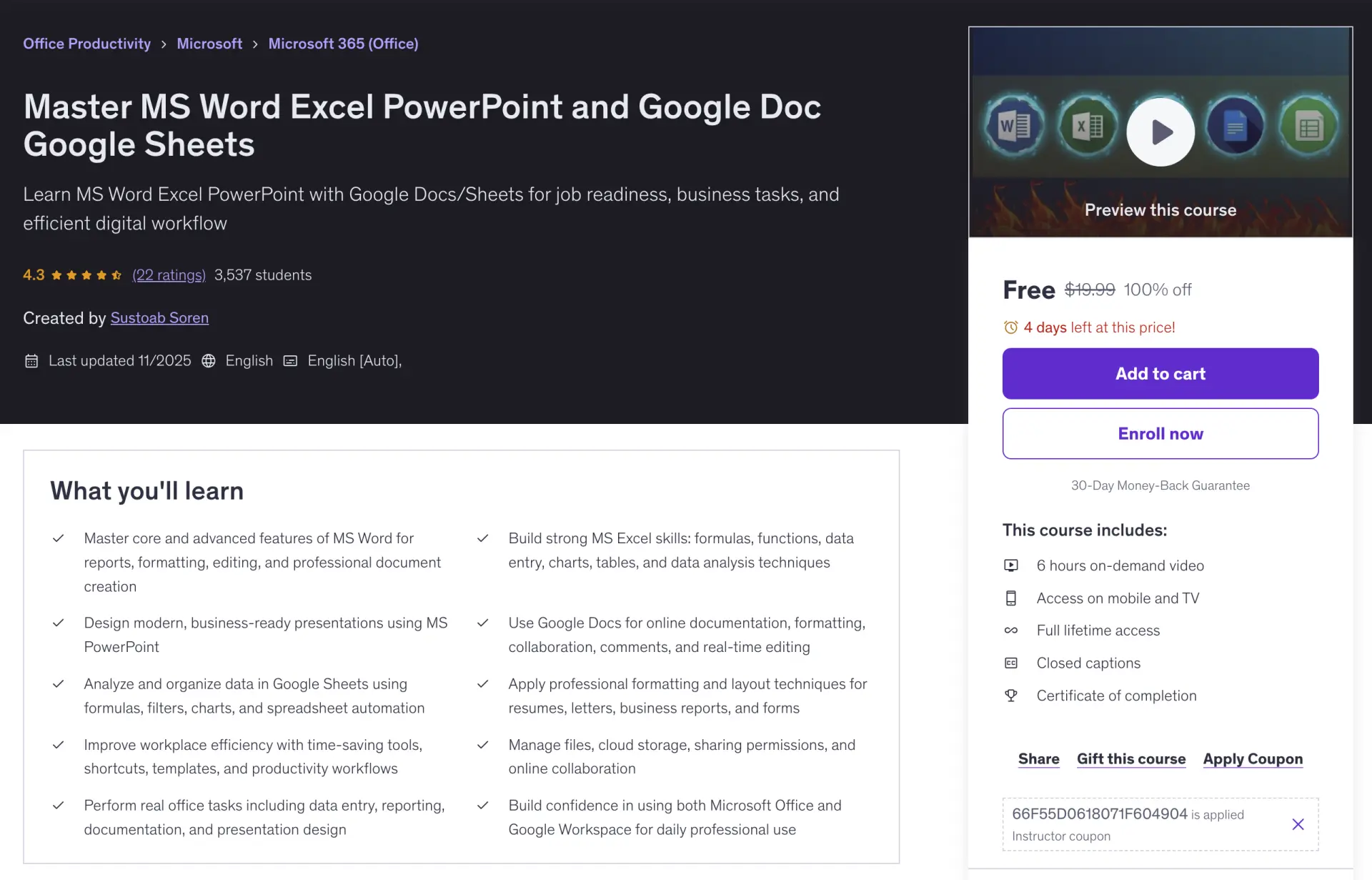Viewport: 1372px width, 880px height.
Task: Click 6 hours on-demand video text
Action: click(1120, 565)
